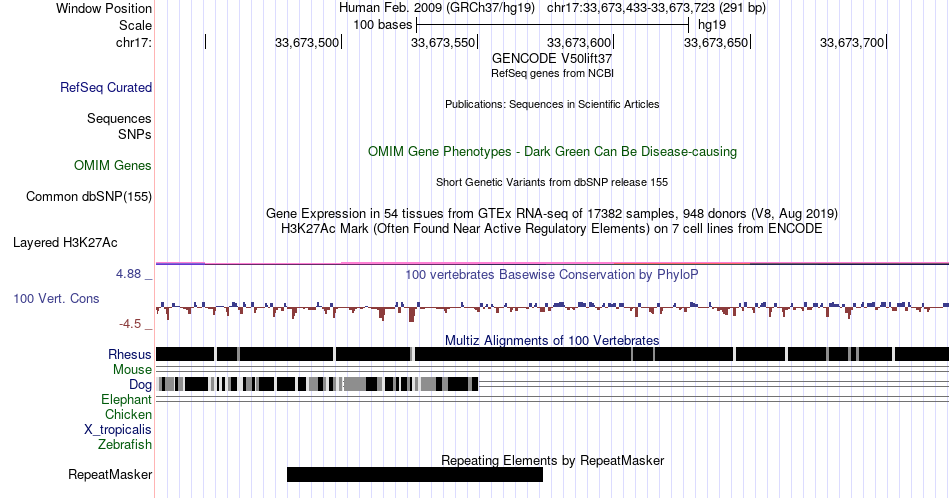Click the hg19 scale label

pos(712,25)
